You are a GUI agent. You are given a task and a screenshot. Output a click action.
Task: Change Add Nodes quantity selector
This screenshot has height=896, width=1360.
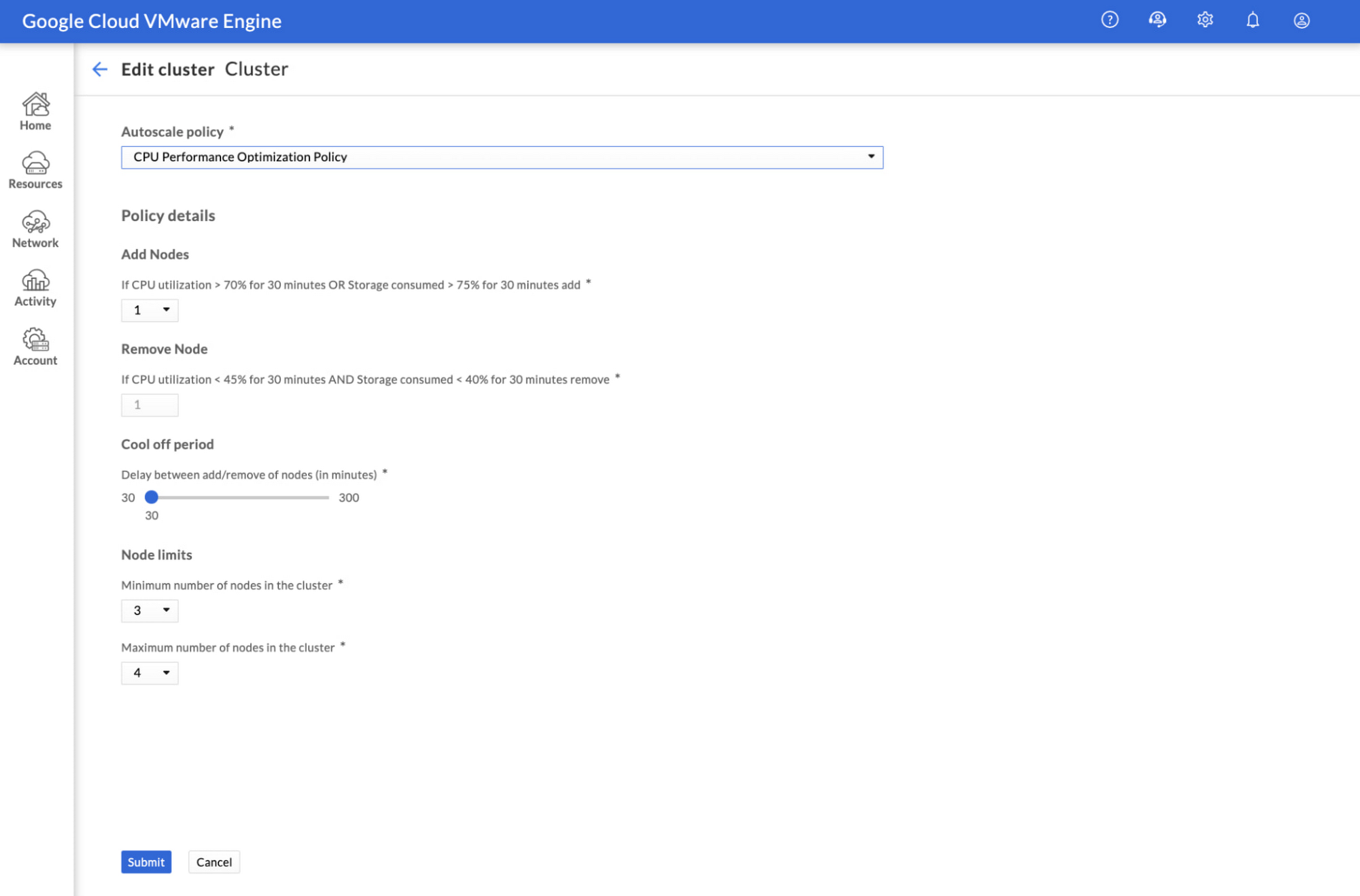(150, 309)
